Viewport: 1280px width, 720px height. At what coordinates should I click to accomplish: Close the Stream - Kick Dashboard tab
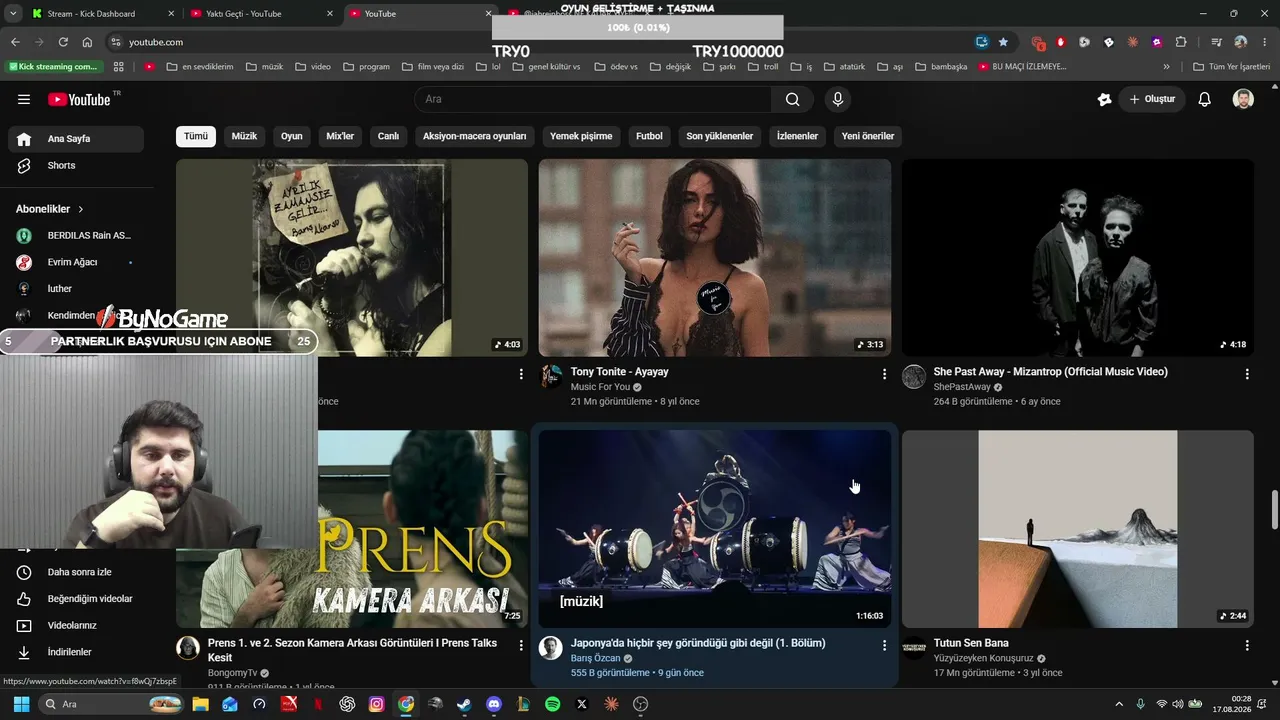(x=171, y=14)
